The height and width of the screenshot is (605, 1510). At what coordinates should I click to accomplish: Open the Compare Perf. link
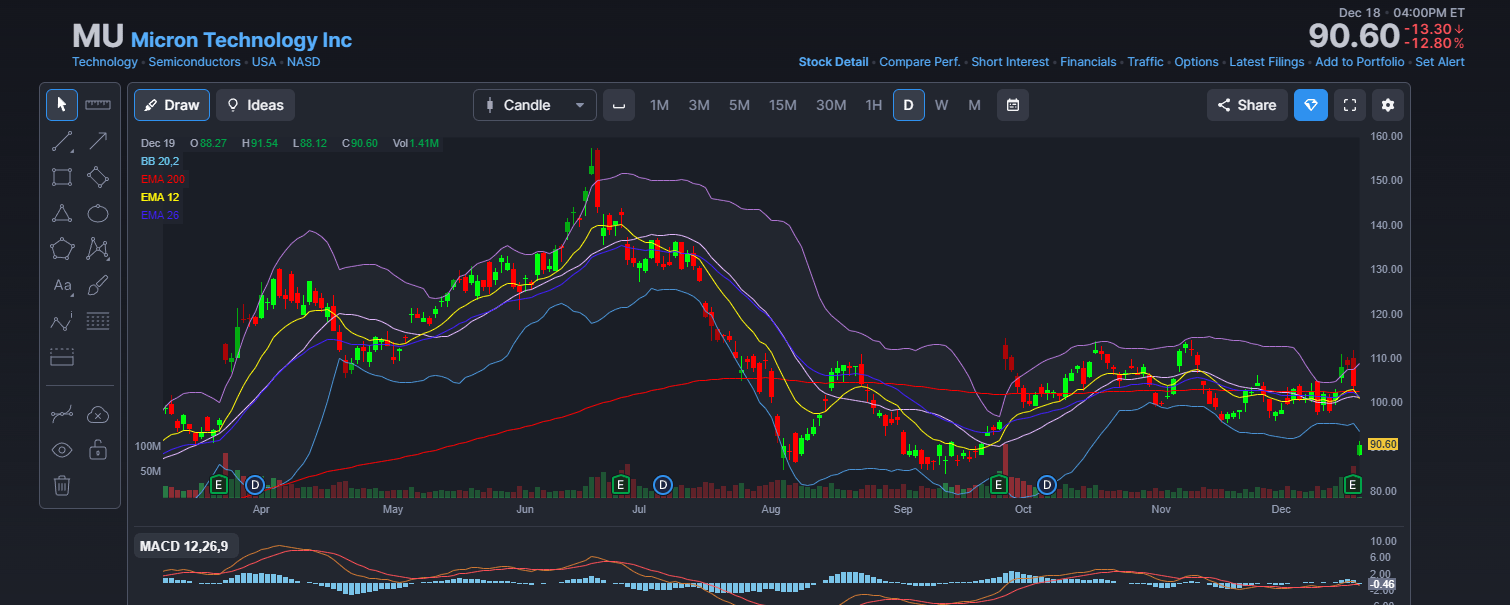919,62
